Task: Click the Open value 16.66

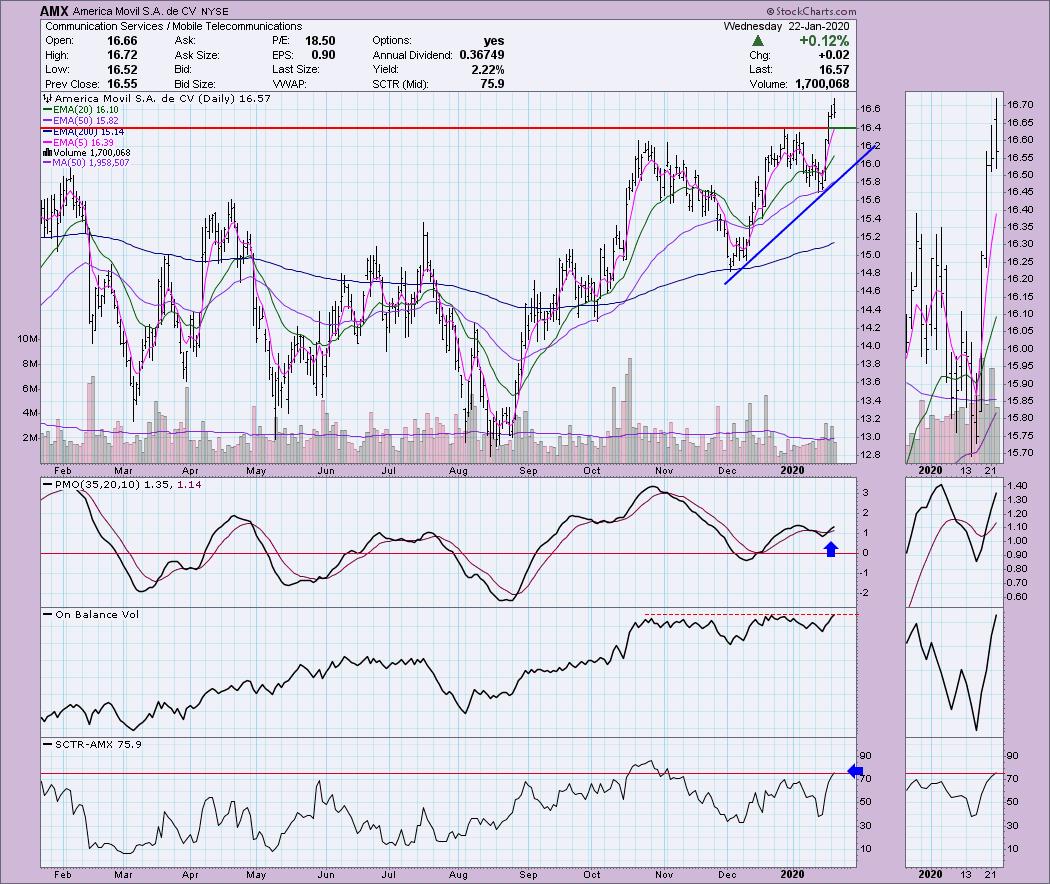Action: [123, 41]
